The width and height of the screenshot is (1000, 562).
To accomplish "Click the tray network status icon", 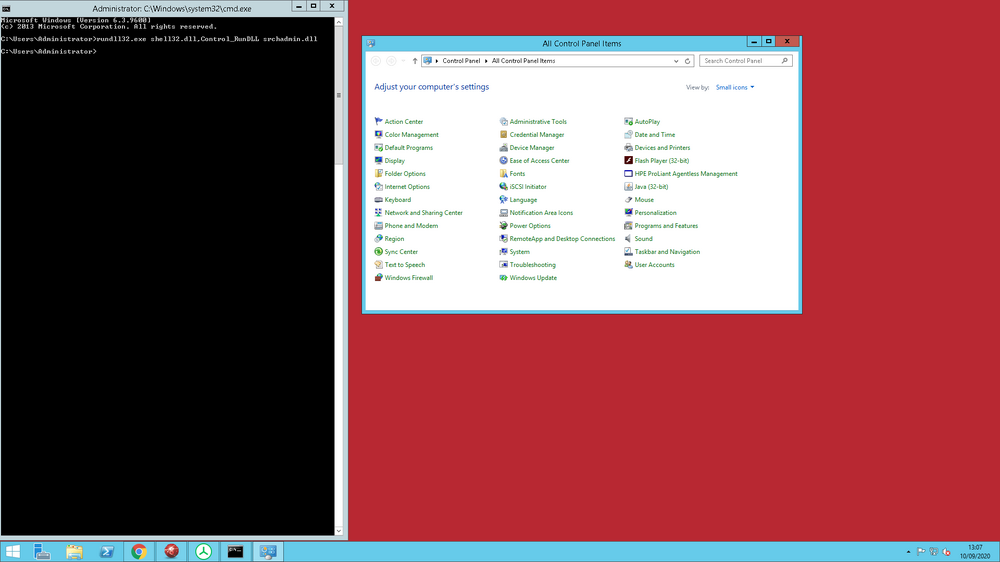I will point(934,552).
